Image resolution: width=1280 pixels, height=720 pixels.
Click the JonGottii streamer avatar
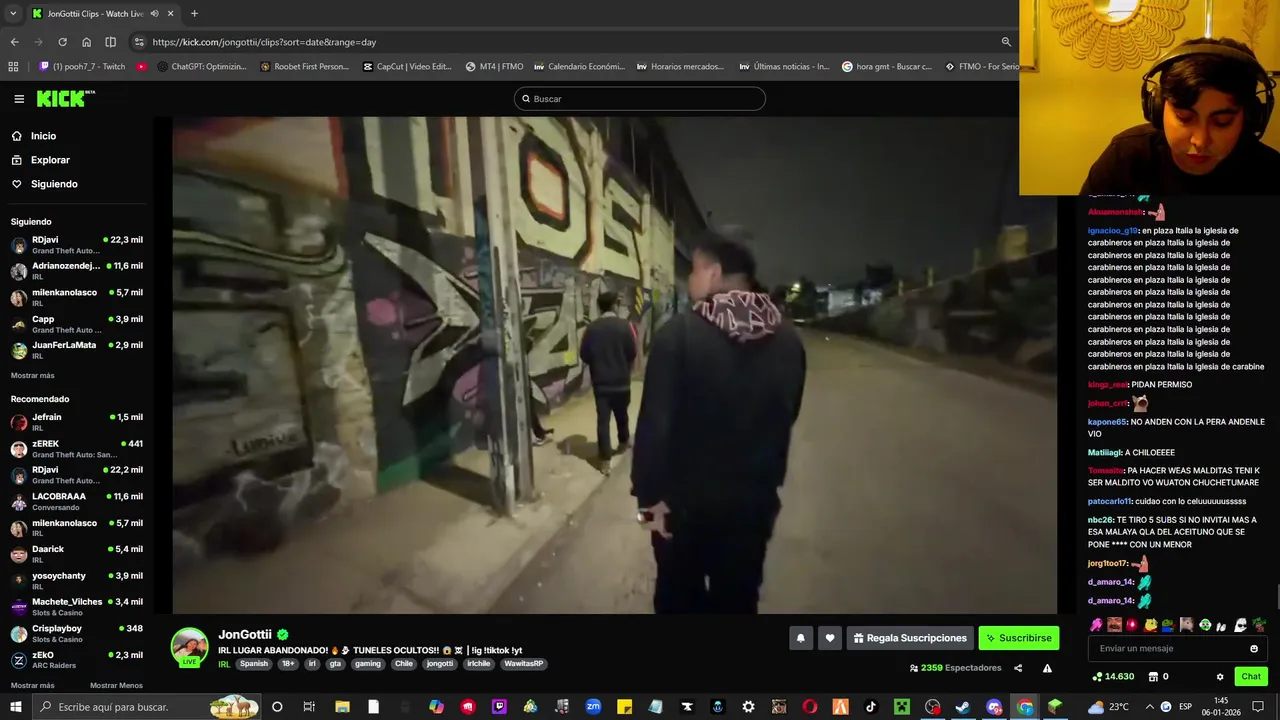click(190, 647)
